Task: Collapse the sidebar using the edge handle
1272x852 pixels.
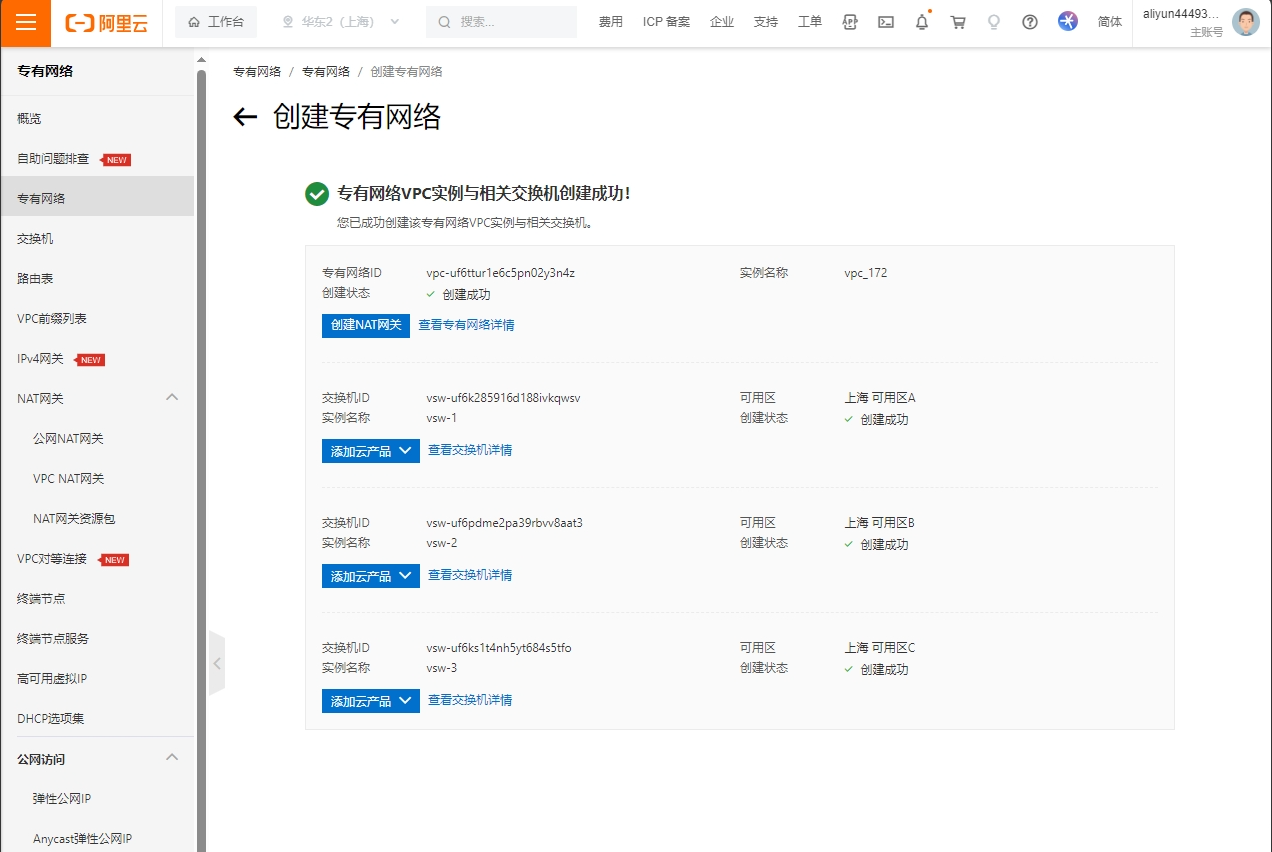Action: click(x=217, y=663)
